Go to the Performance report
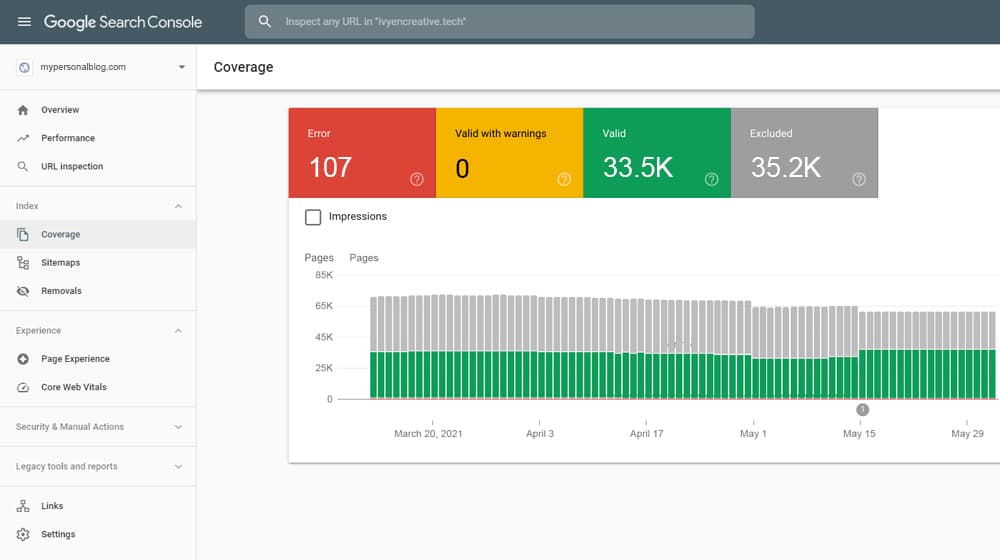This screenshot has width=1000, height=560. click(98, 138)
